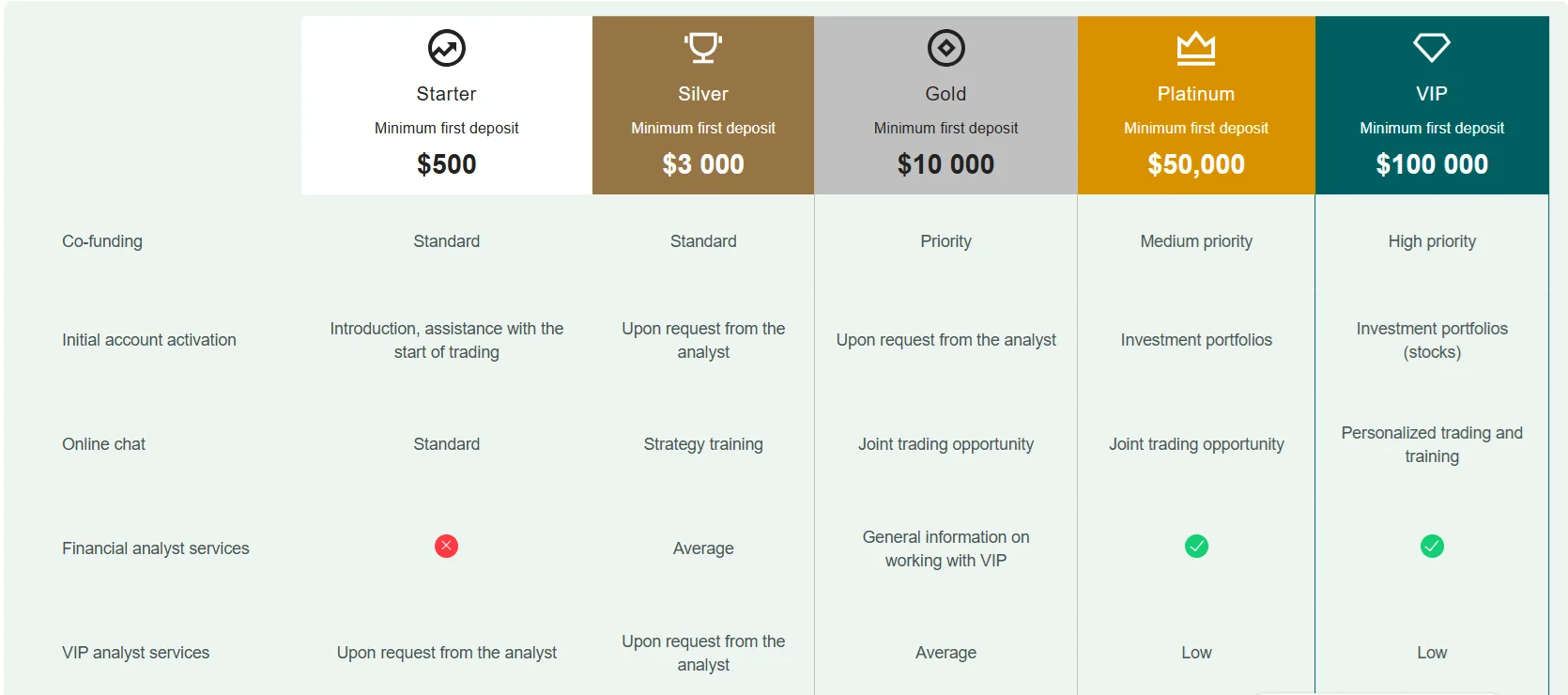Click the Silver plan trophy icon
Viewport: 1568px width, 695px height.
[x=703, y=47]
